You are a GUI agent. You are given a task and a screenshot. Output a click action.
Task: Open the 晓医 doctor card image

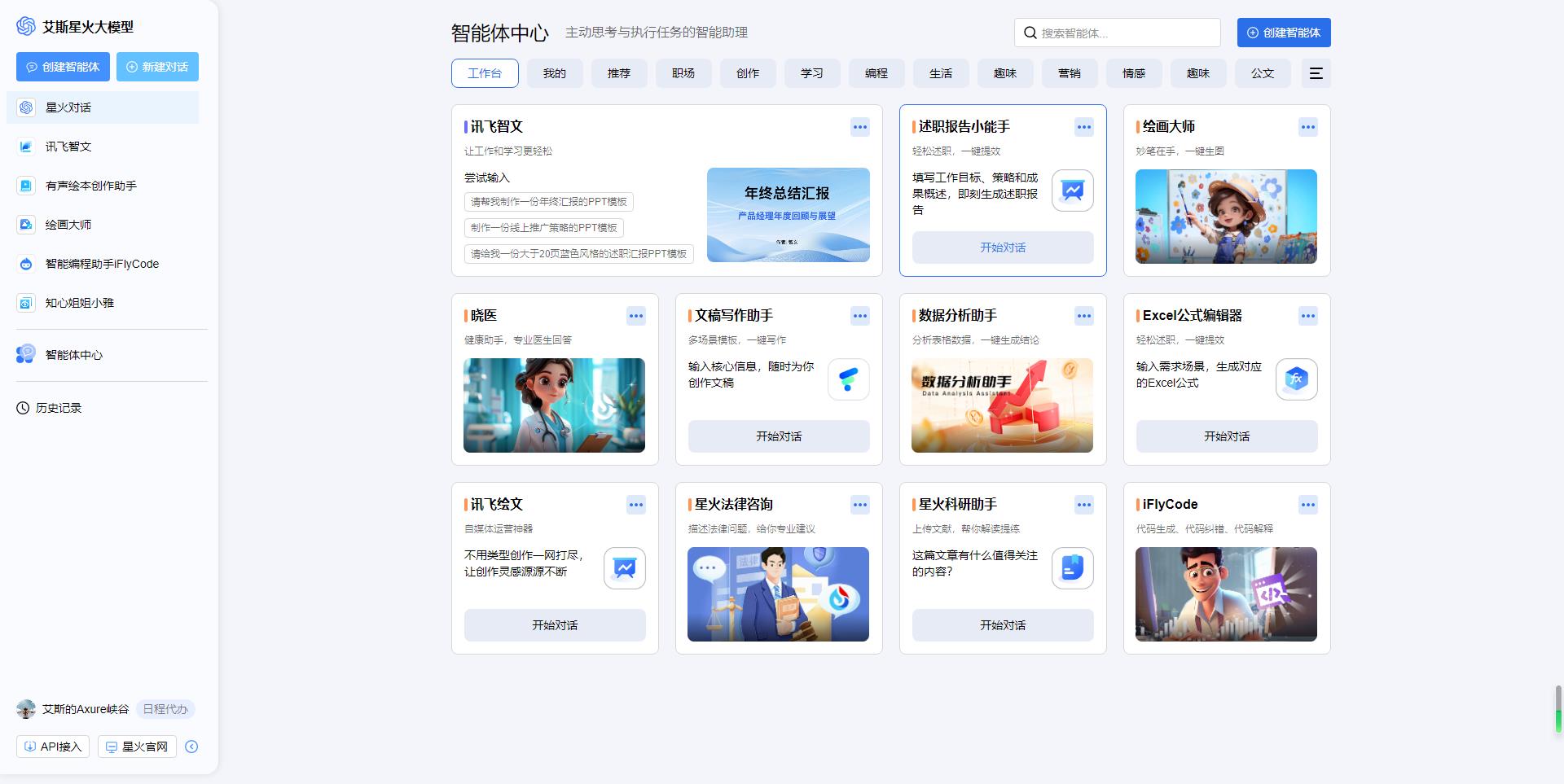coord(554,405)
